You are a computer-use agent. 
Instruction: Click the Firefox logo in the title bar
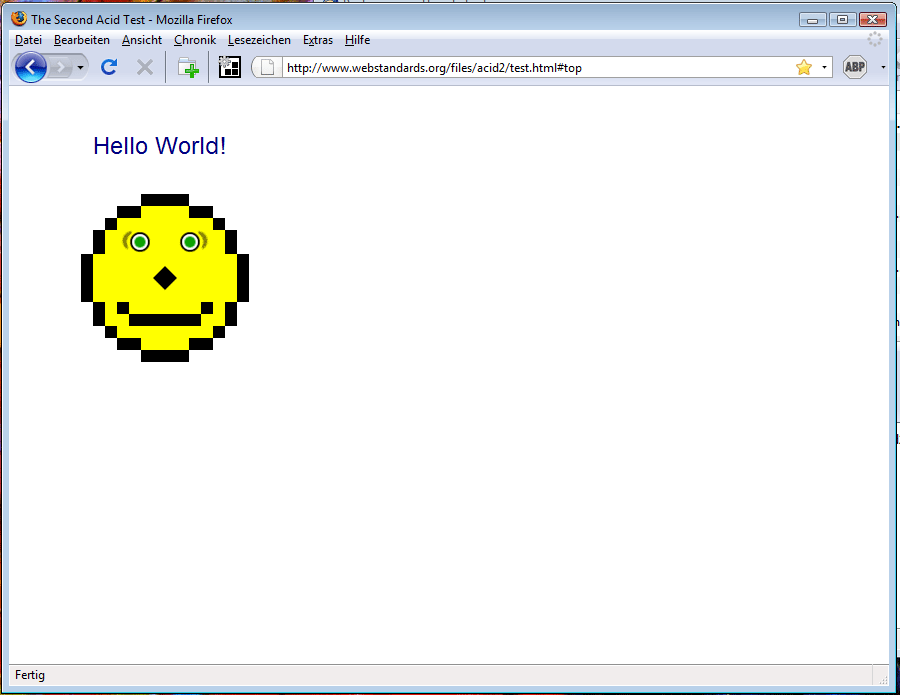pyautogui.click(x=19, y=18)
